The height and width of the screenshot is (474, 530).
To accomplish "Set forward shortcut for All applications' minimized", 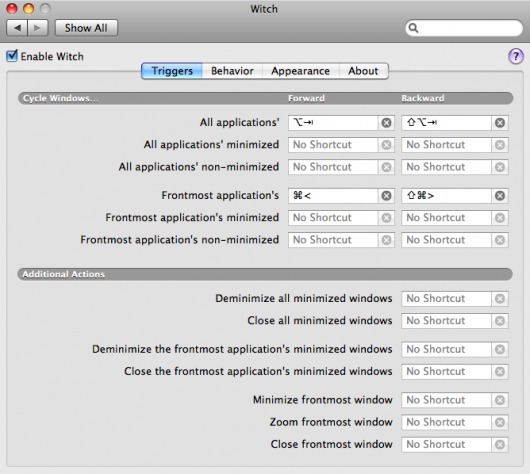I will pyautogui.click(x=333, y=145).
